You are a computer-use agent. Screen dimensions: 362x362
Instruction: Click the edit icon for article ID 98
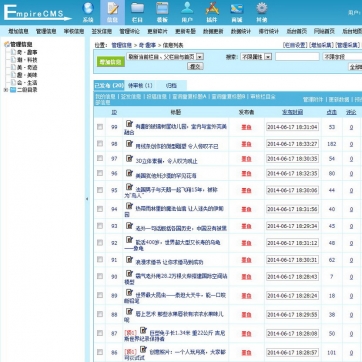(x=129, y=143)
